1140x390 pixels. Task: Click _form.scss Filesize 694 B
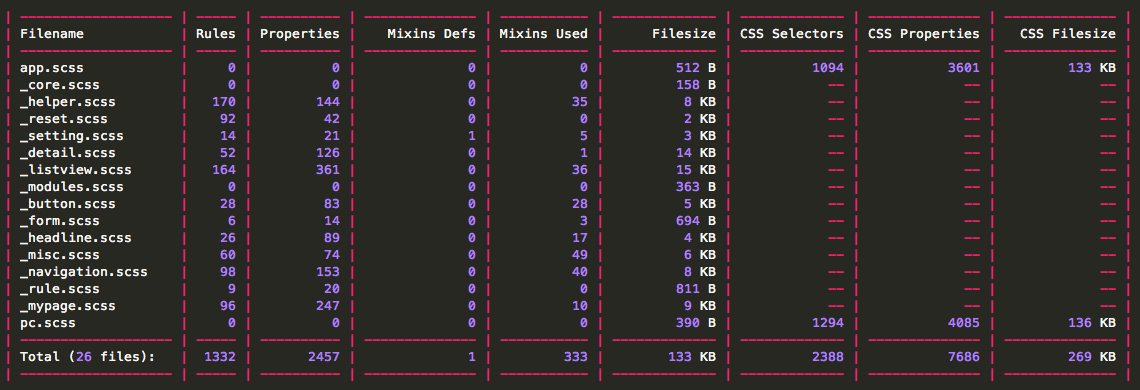(696, 220)
